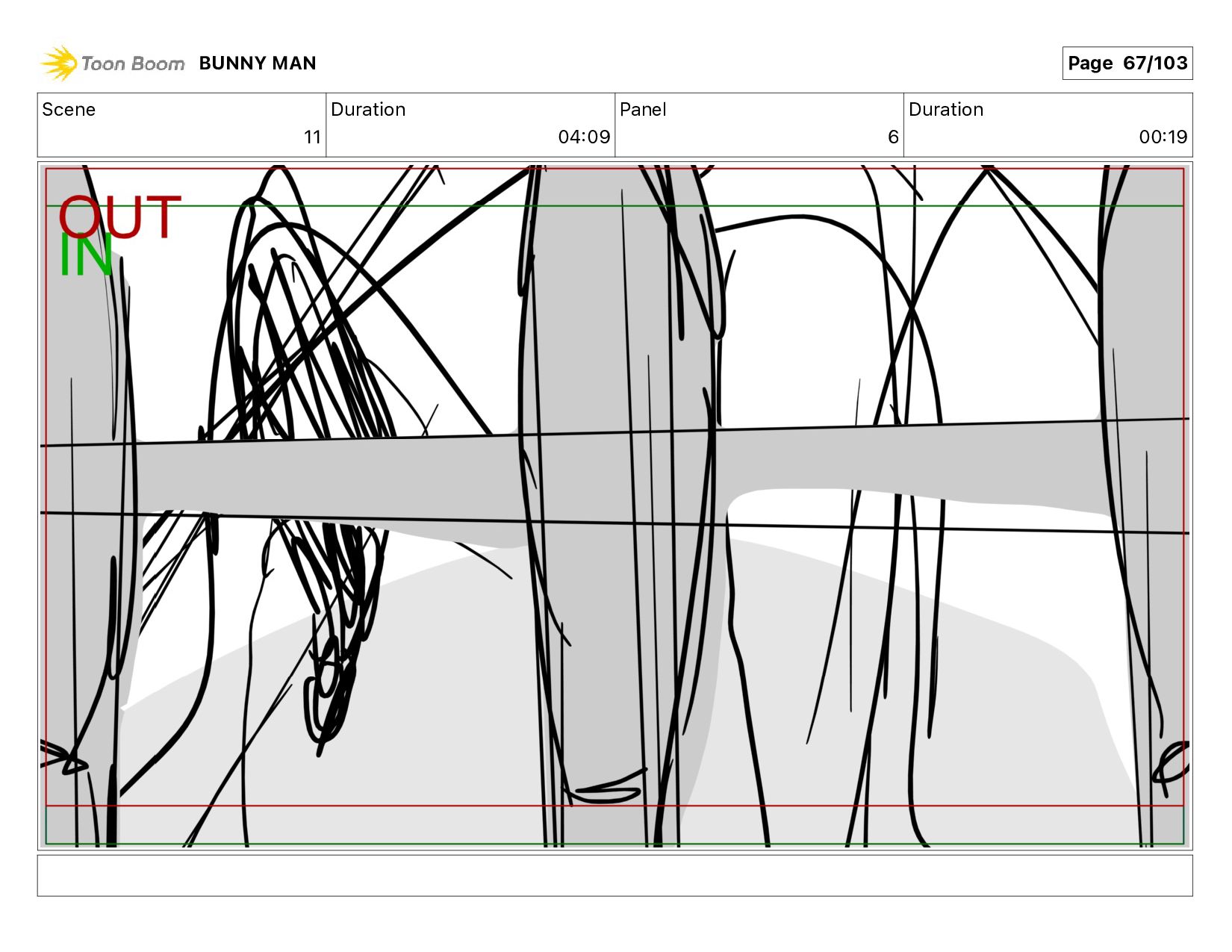Click the Scene label
1232x952 pixels.
tap(69, 110)
